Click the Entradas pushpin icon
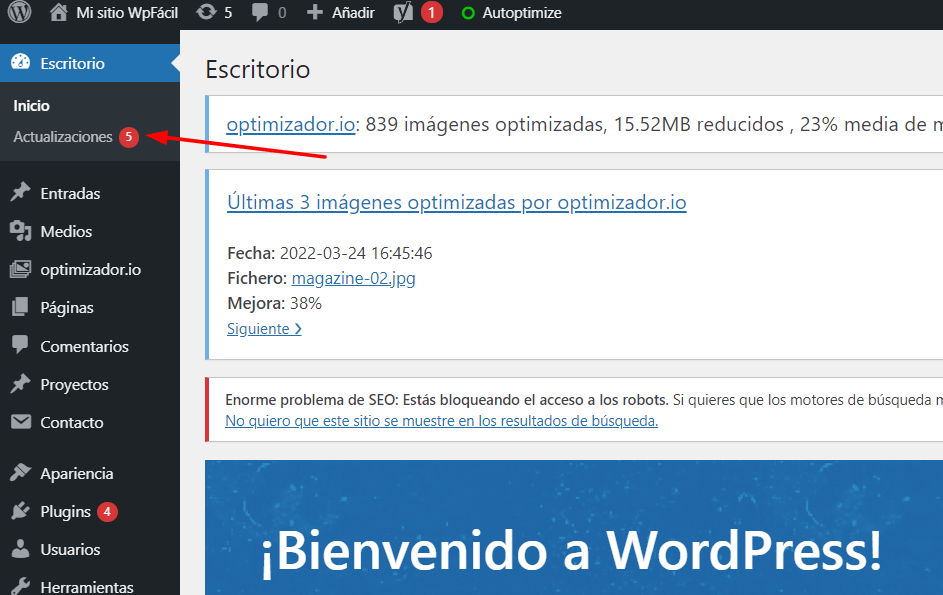The width and height of the screenshot is (943, 595). (20, 193)
